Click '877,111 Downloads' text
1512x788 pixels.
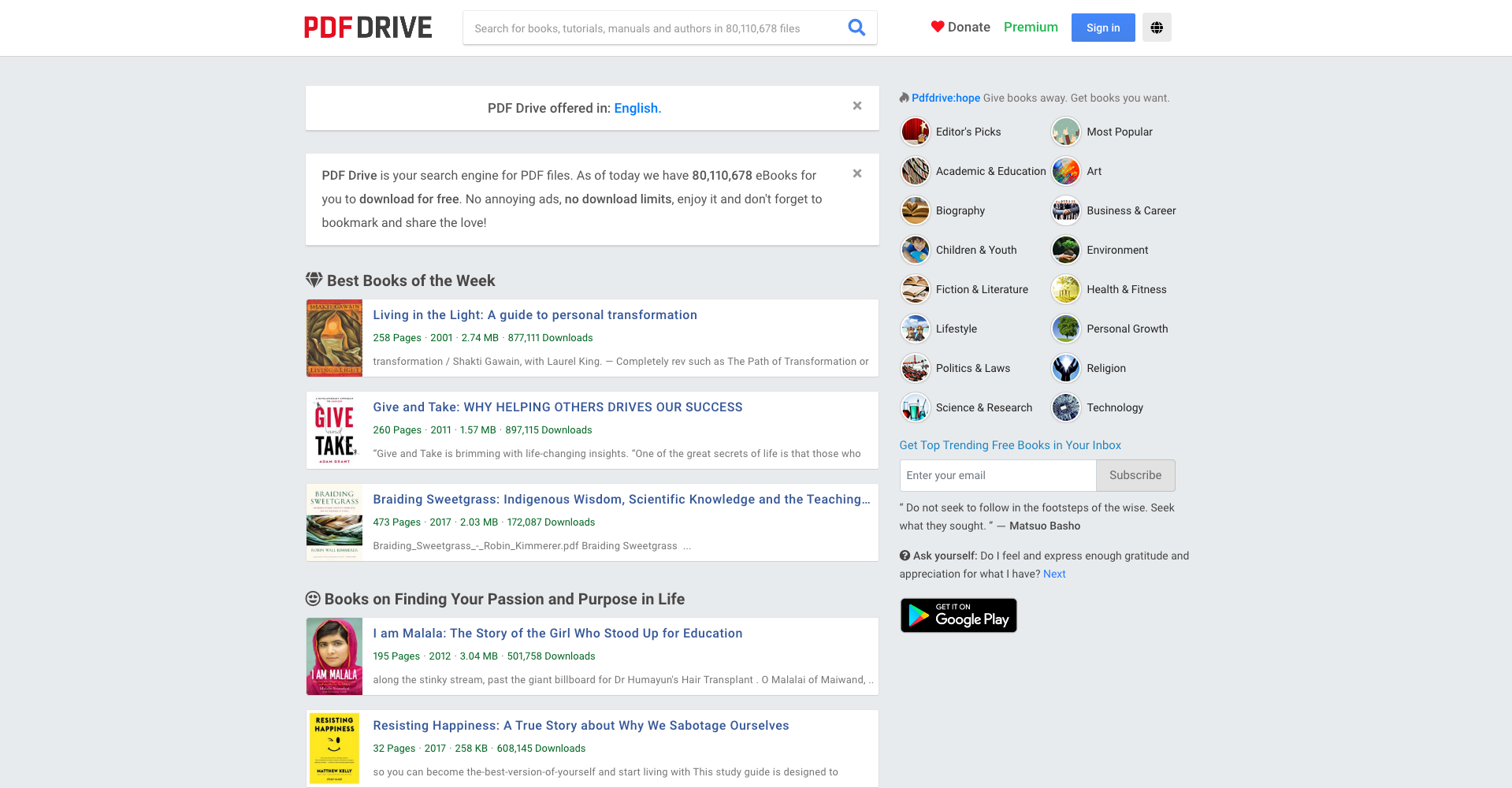[551, 337]
